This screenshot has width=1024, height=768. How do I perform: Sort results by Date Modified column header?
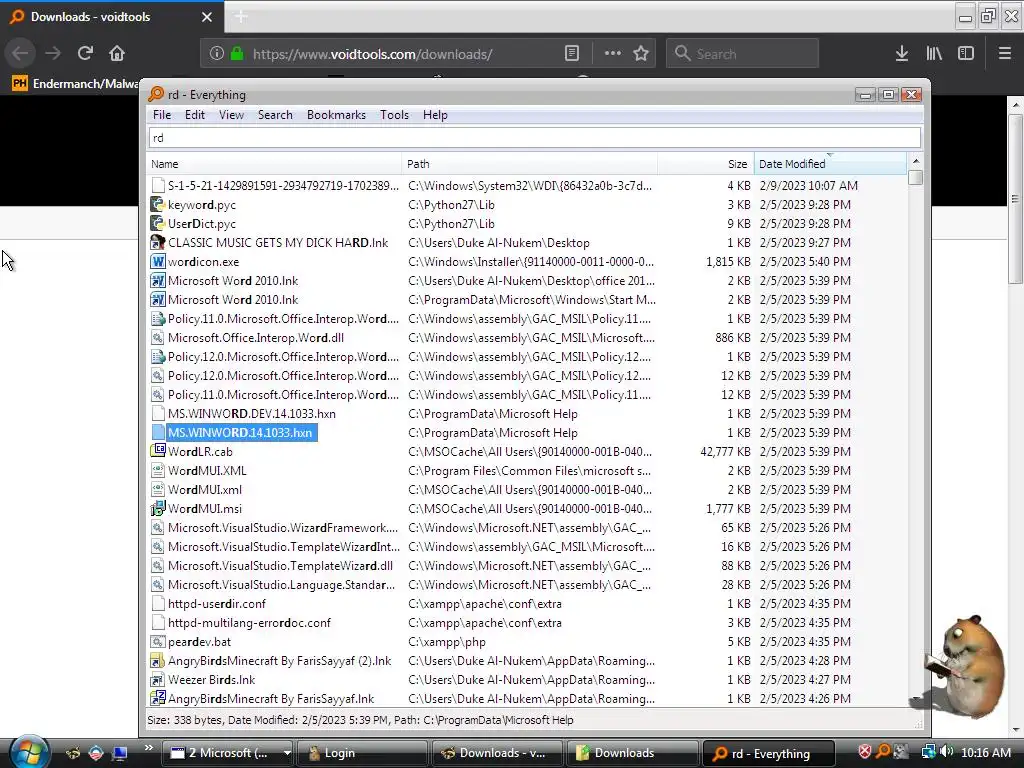(x=830, y=164)
